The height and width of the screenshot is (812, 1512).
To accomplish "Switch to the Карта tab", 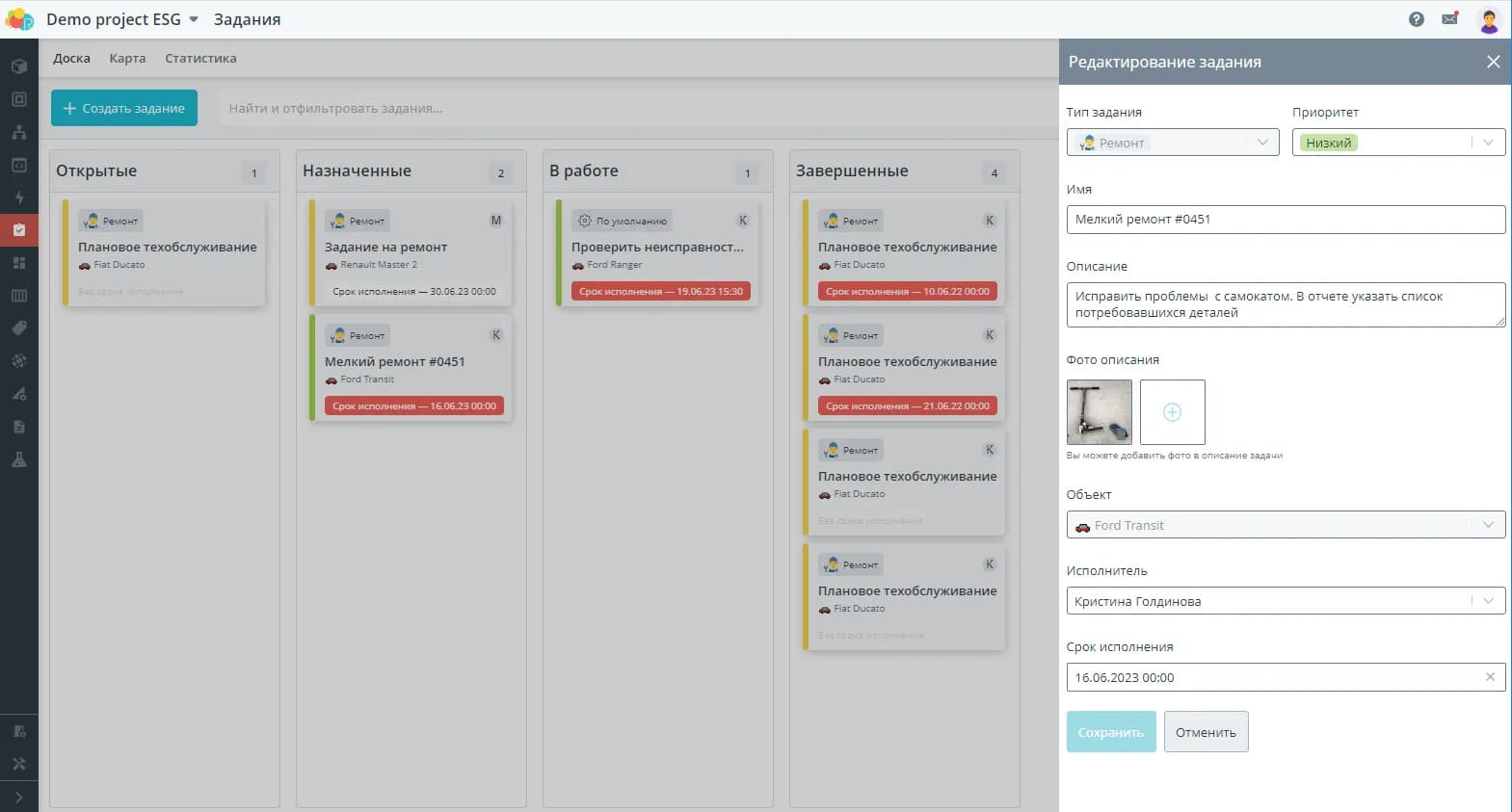I will (127, 59).
